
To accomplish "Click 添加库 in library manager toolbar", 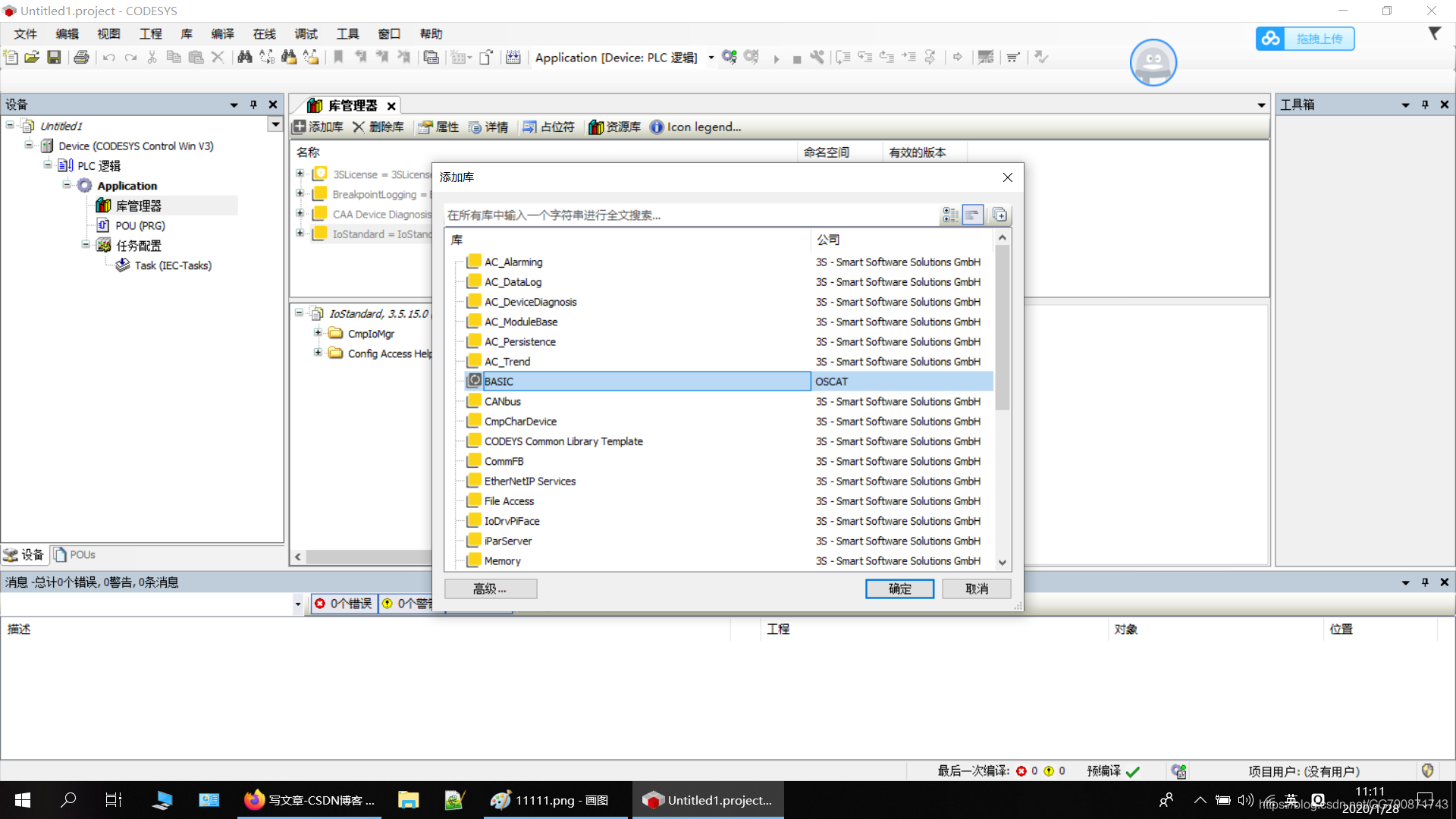I will click(318, 127).
